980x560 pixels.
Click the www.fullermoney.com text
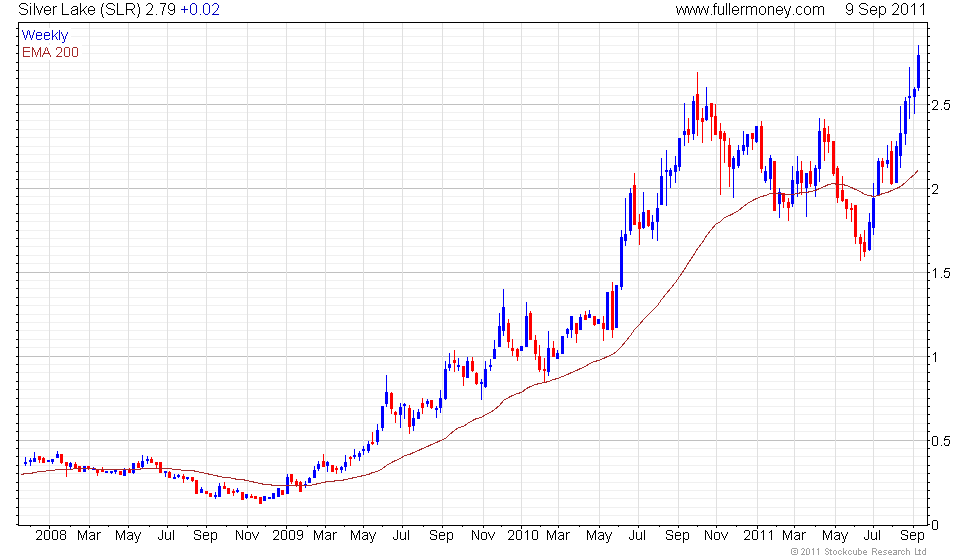[x=750, y=10]
